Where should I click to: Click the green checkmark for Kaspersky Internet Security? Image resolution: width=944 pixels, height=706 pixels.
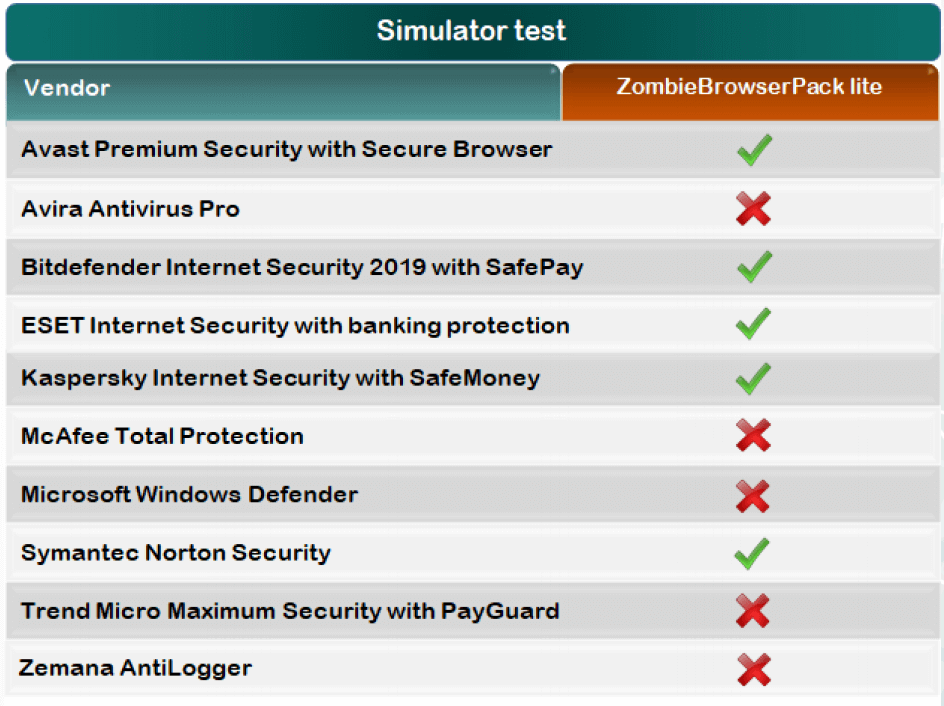pos(754,378)
